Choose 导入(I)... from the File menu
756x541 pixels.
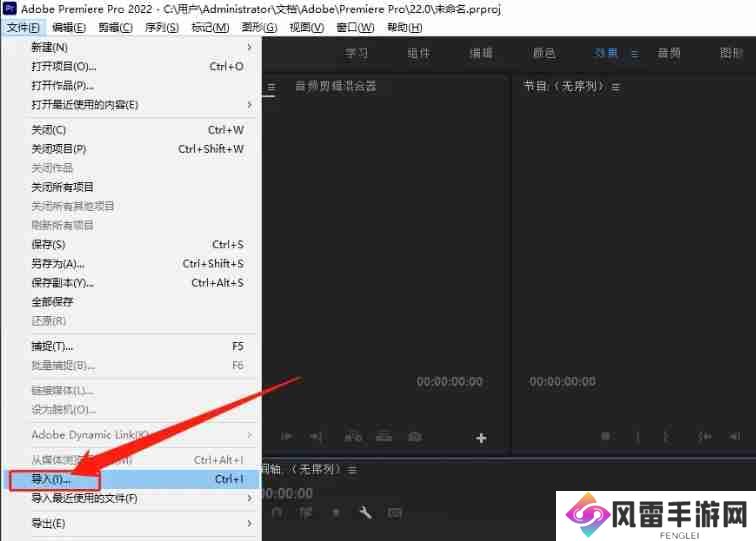click(x=132, y=479)
